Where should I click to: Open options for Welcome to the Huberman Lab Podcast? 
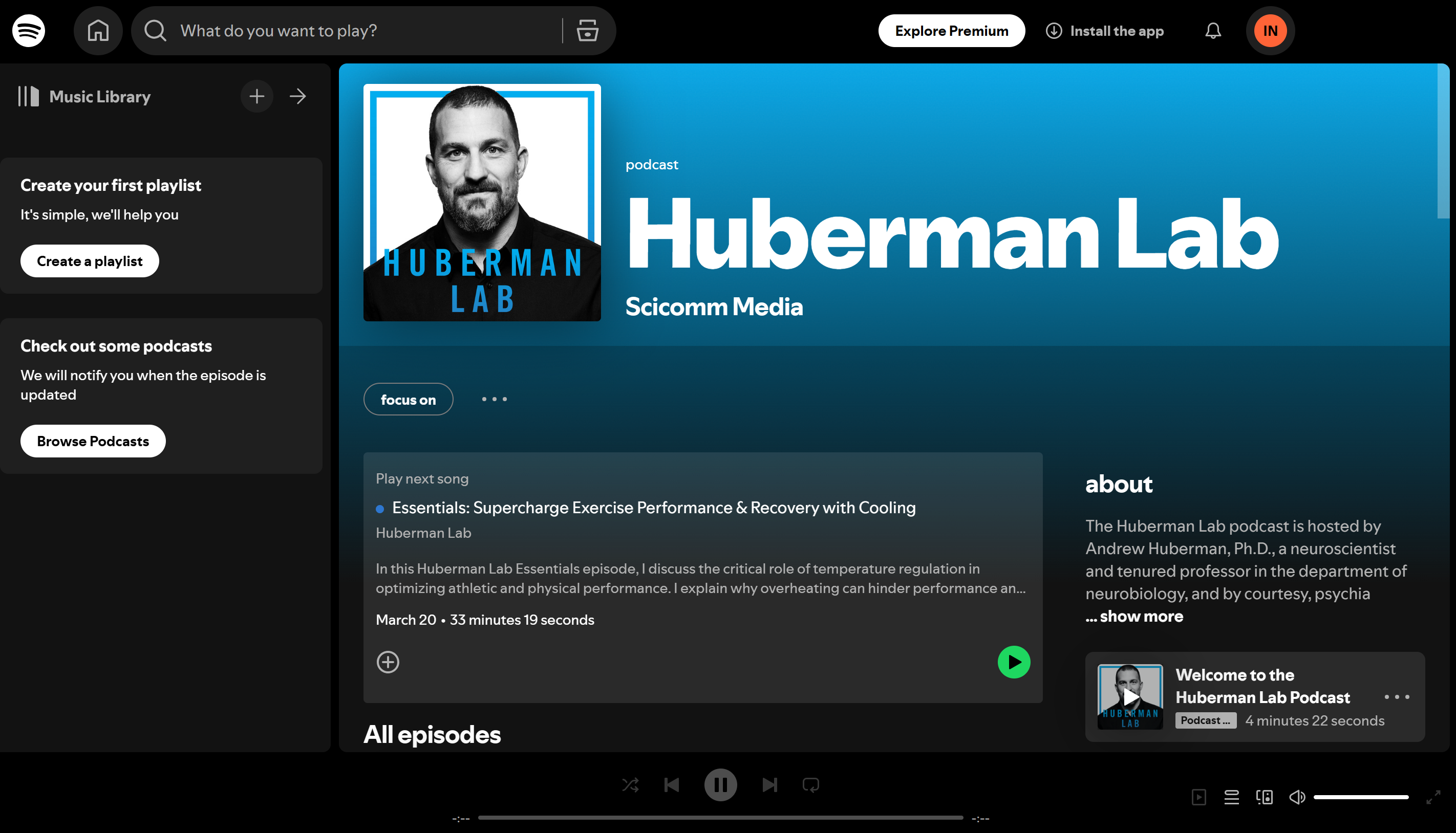[1397, 697]
